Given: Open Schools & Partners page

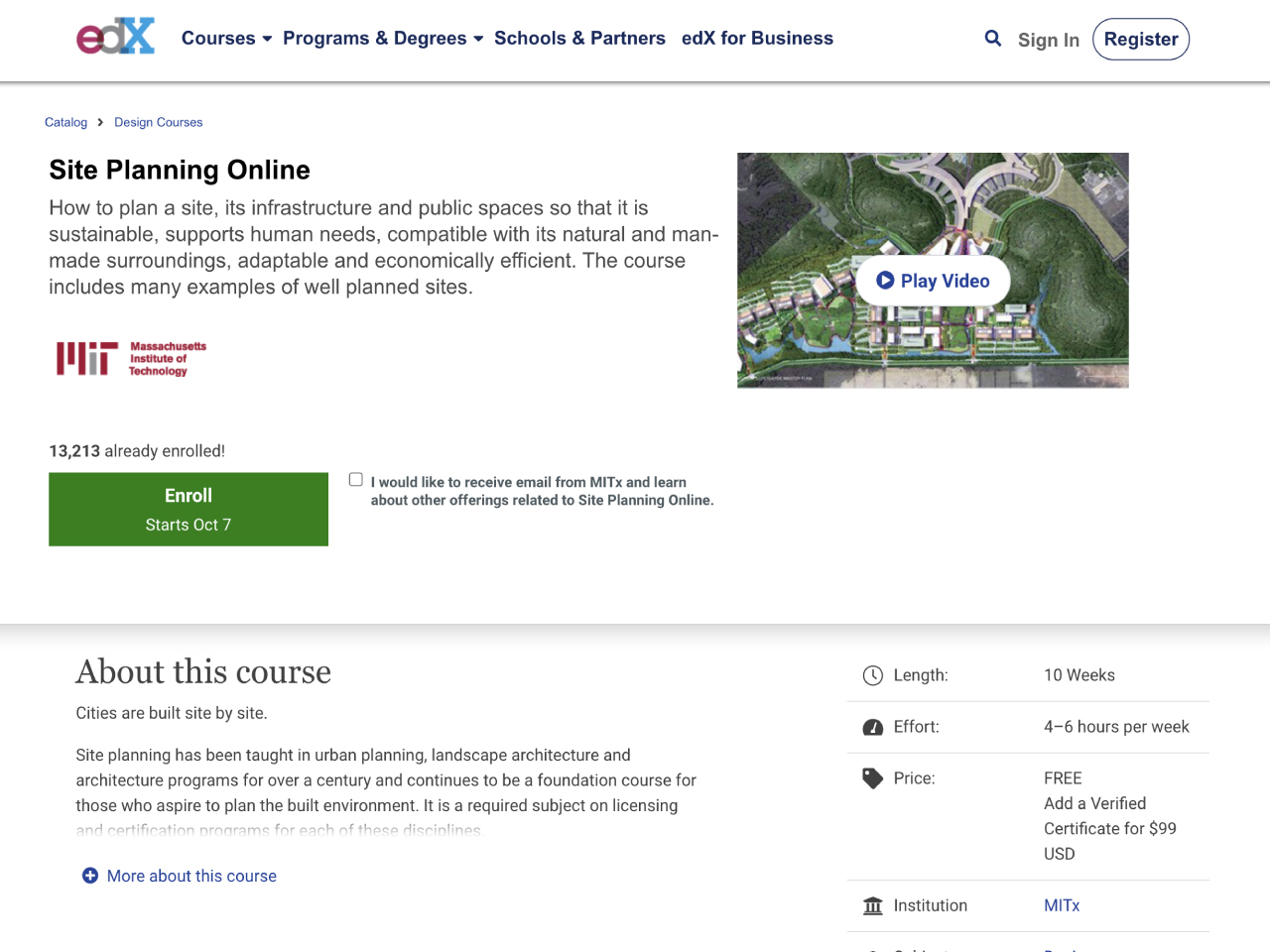Looking at the screenshot, I should pos(579,39).
